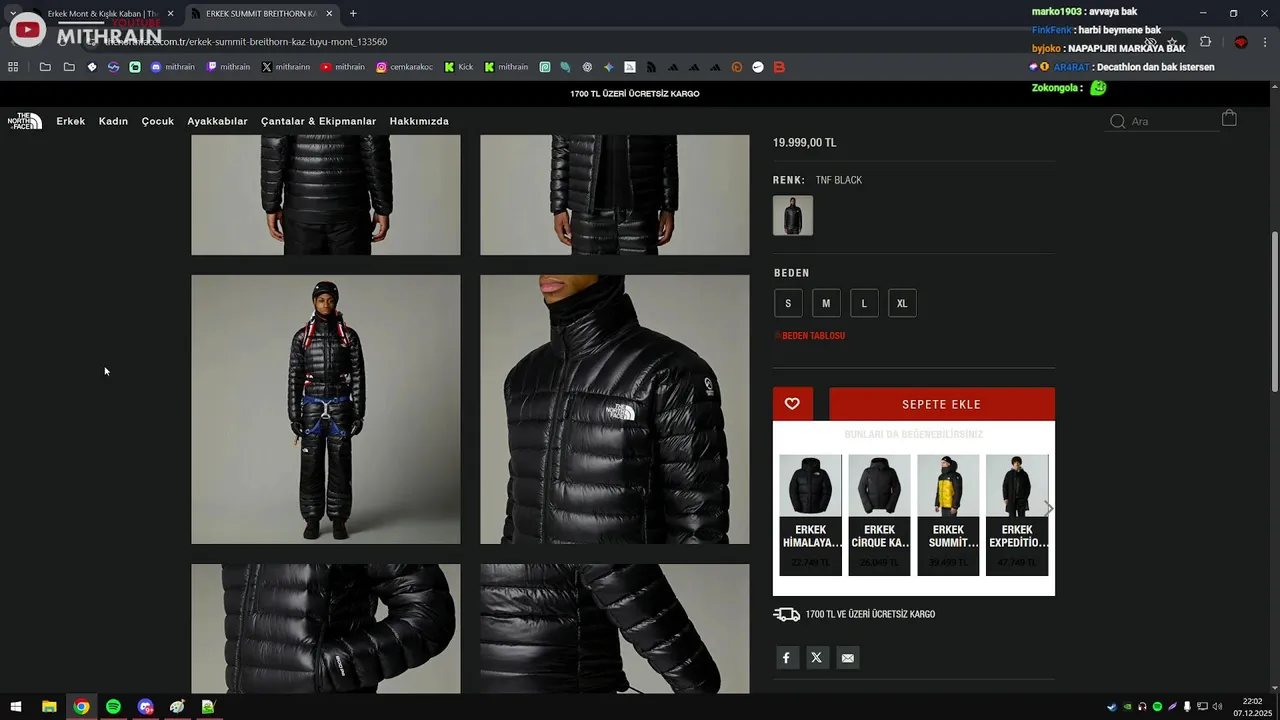Open the YouTube mithrain bookmark
This screenshot has width=1280, height=720.
tap(343, 67)
